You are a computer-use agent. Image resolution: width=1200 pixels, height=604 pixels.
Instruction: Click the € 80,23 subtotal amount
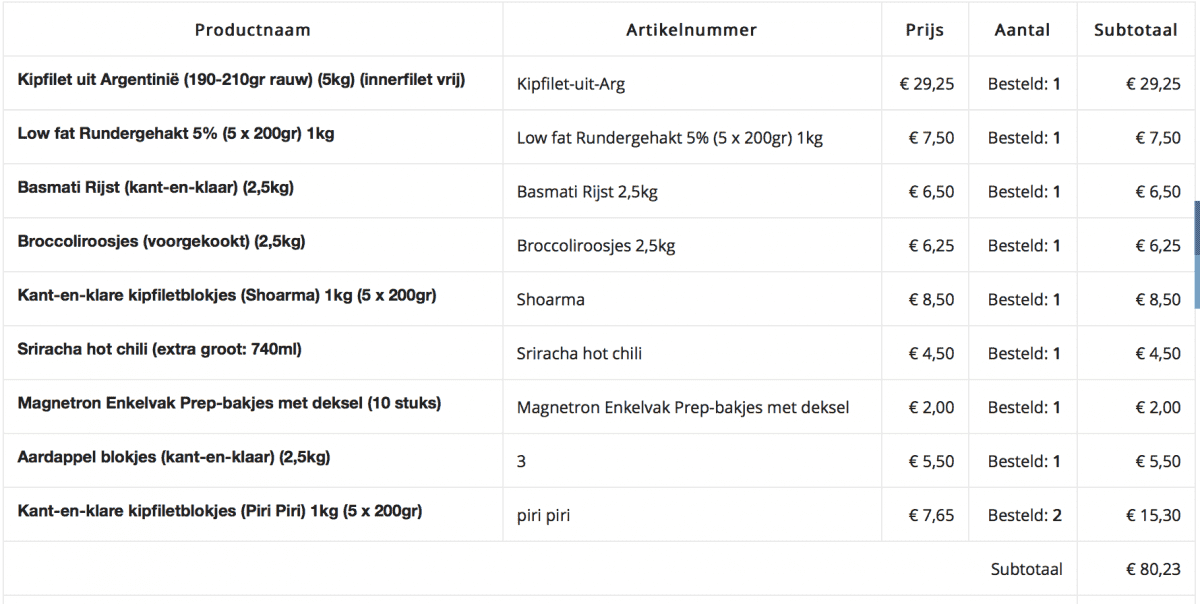point(1152,569)
